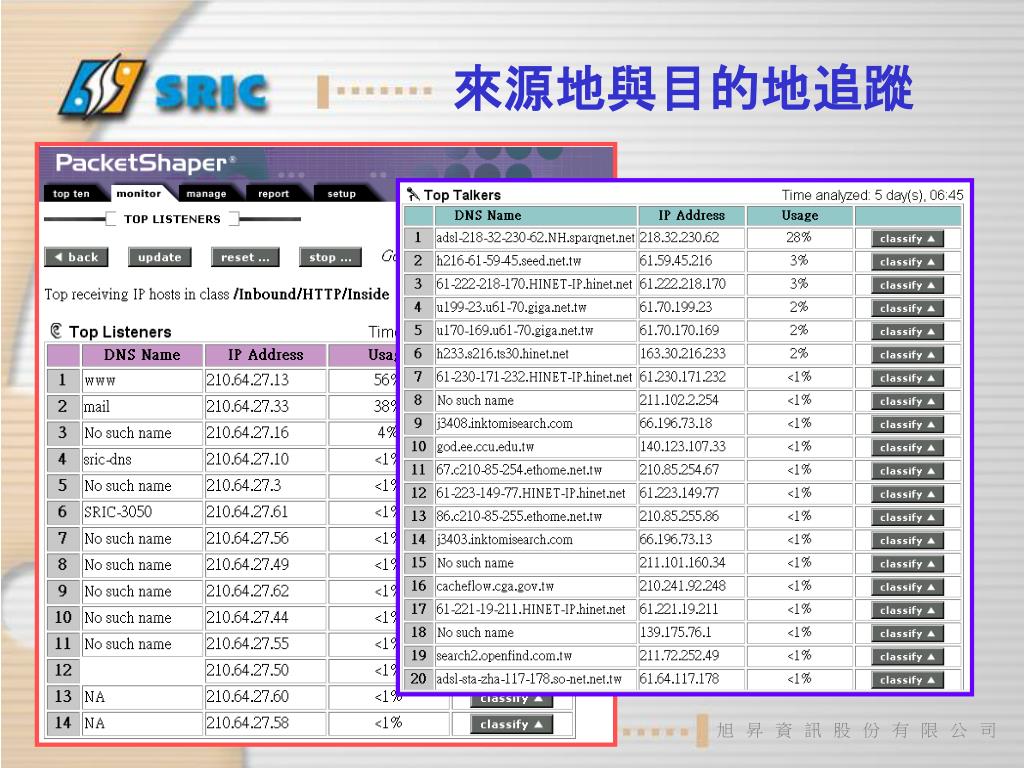Select listener IP 210.64.27.60

(248, 696)
